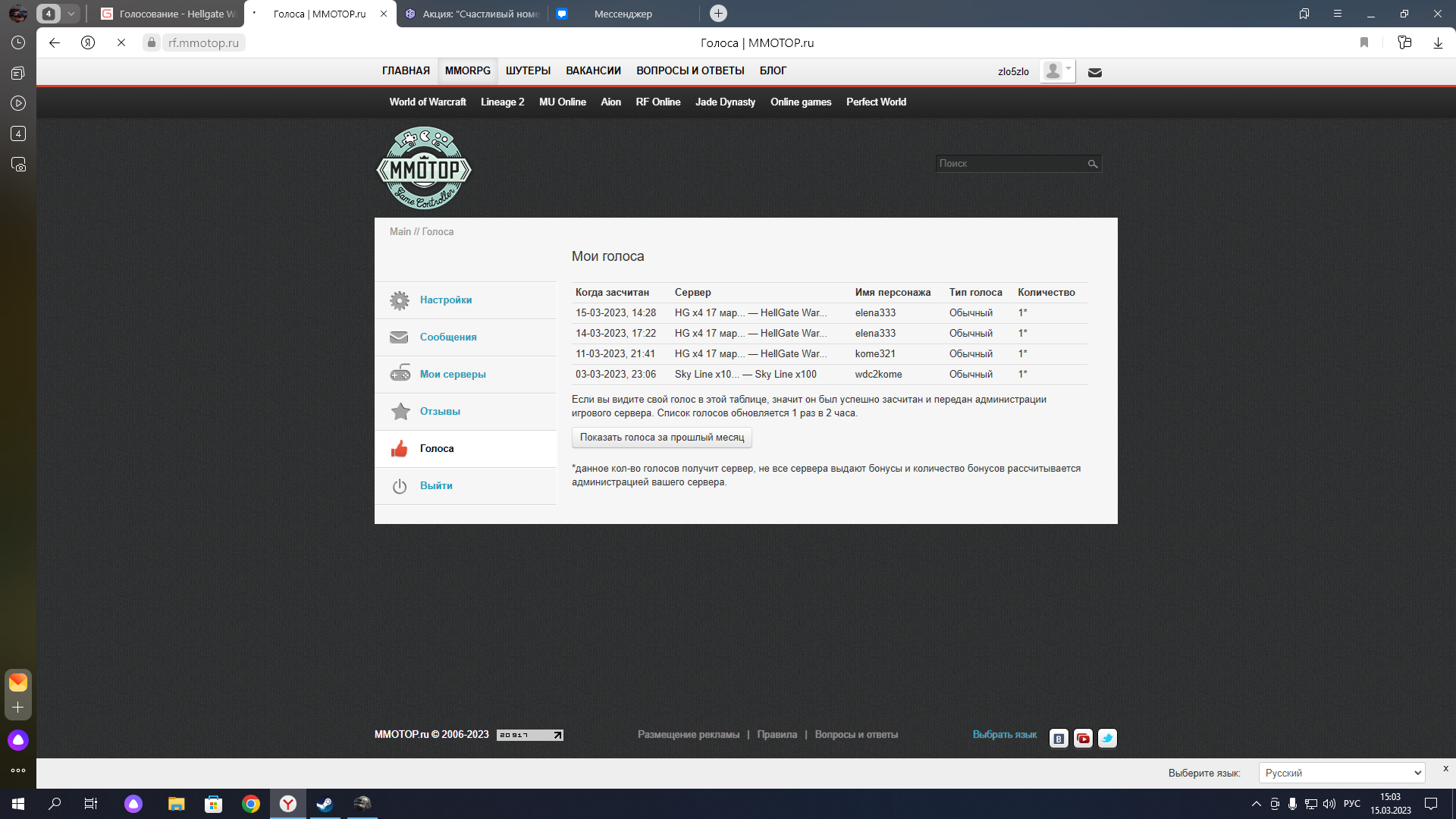Open history clock icon in browser sidebar
1456x819 pixels.
pos(18,42)
